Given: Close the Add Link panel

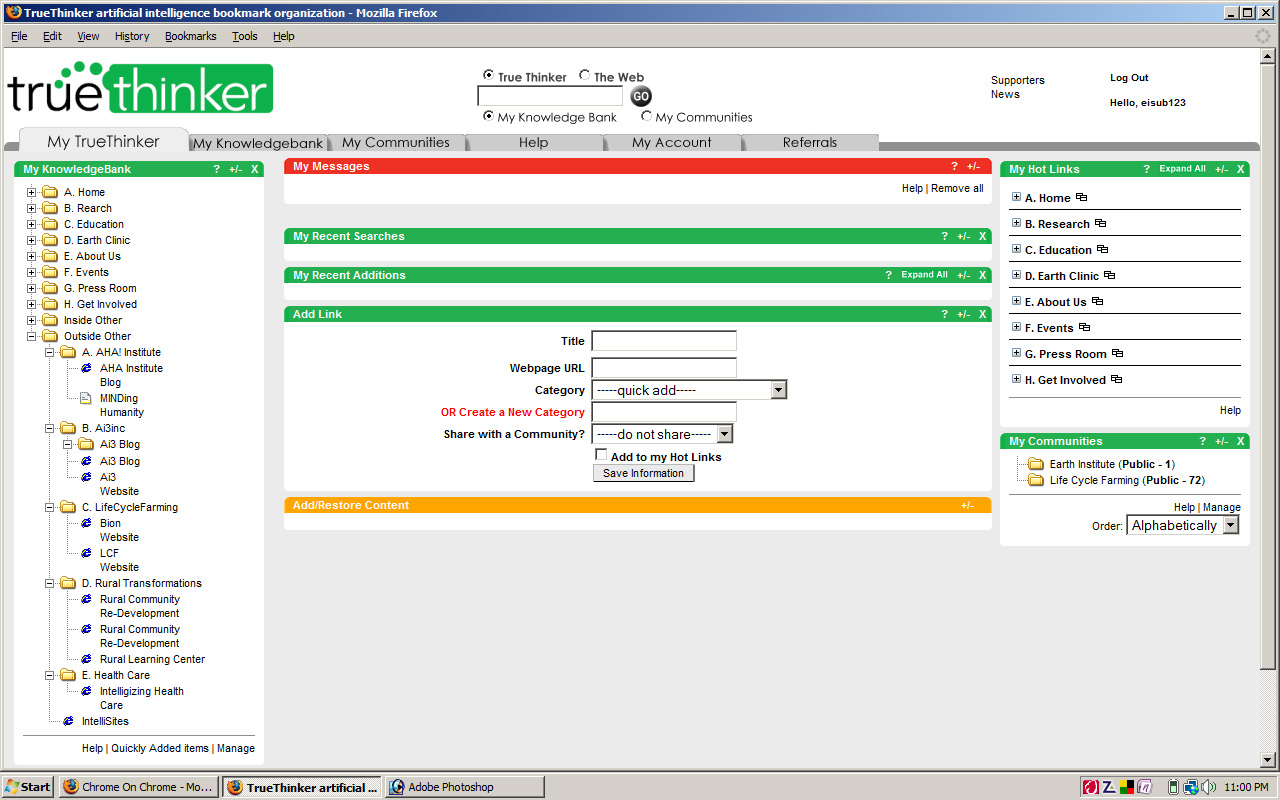Looking at the screenshot, I should pos(983,314).
